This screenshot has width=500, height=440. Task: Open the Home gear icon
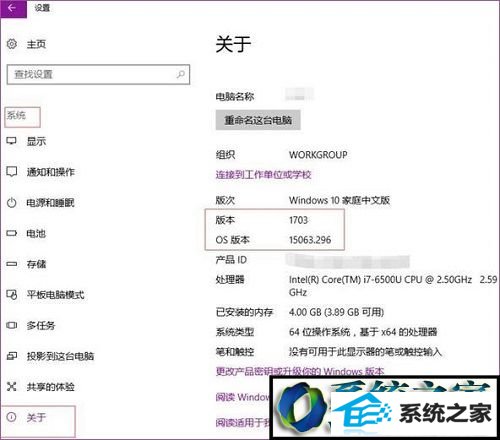(x=12, y=44)
